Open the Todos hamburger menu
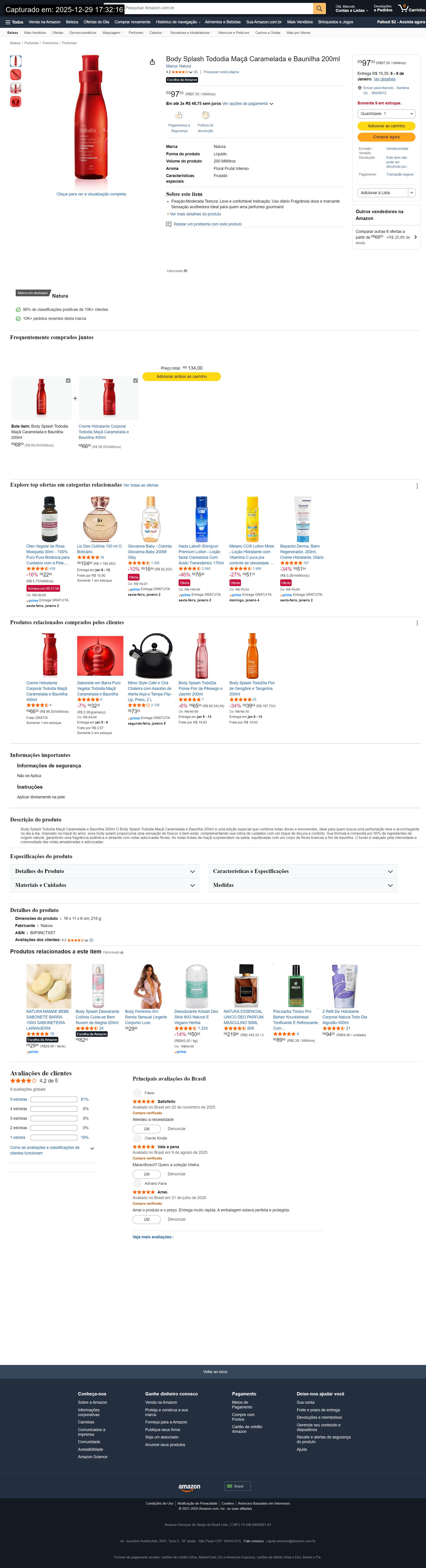 click(14, 22)
